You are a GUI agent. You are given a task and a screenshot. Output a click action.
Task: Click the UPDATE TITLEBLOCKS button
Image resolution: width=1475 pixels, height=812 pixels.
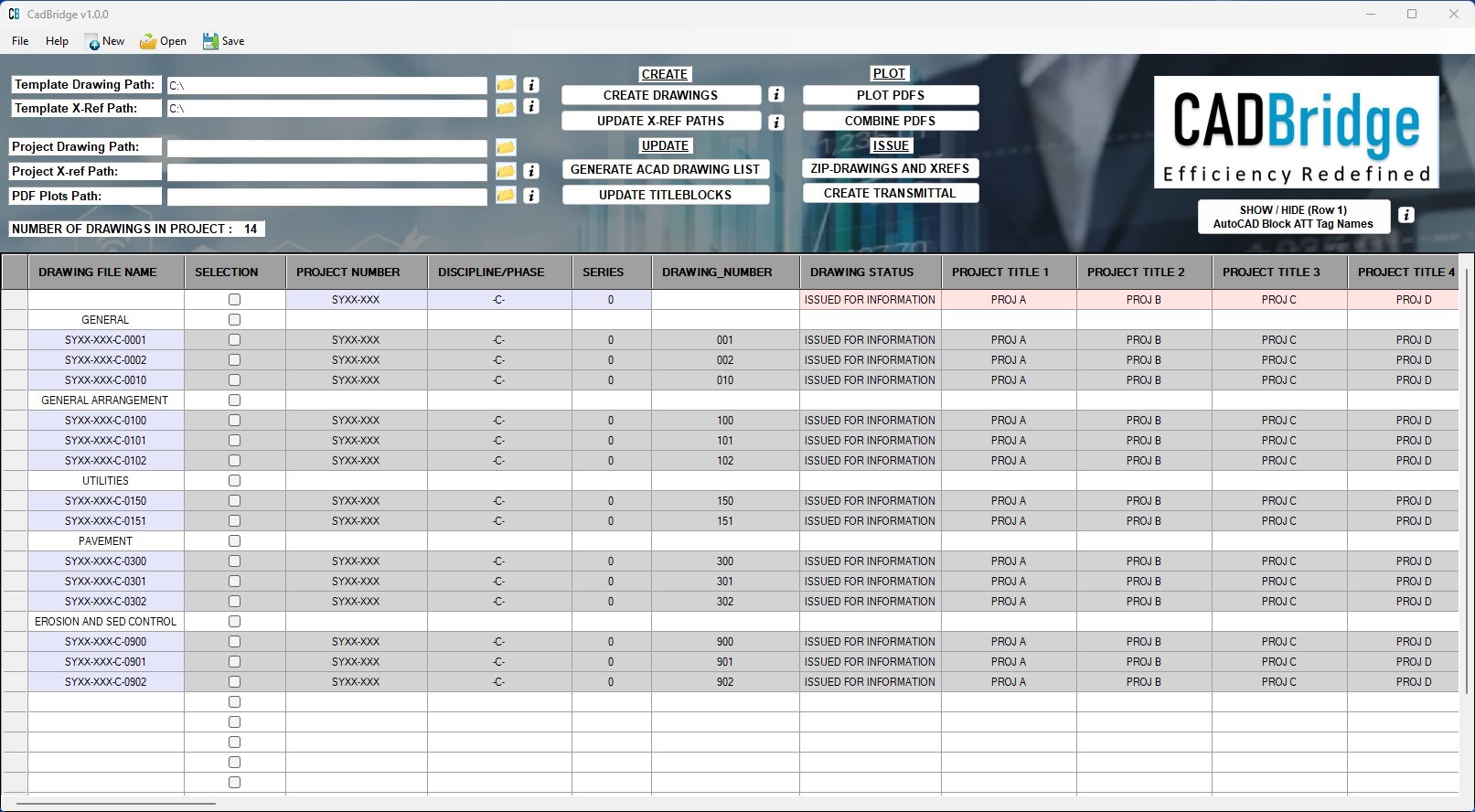[x=666, y=195]
